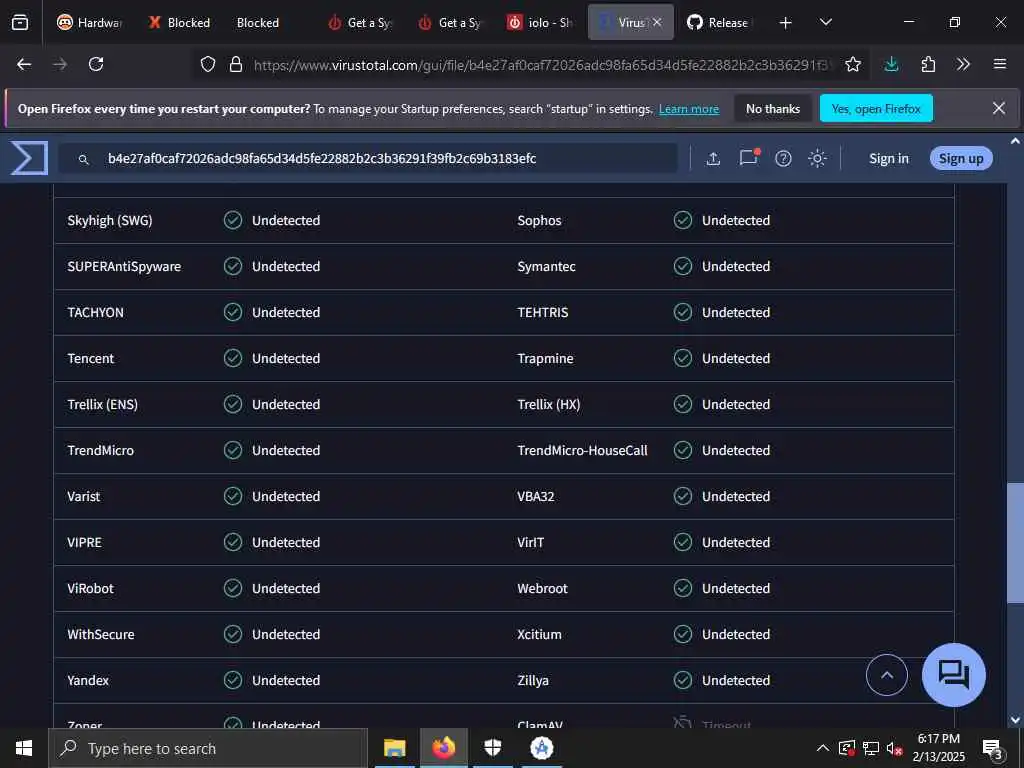Click the Firefox taskbar icon
The image size is (1024, 768).
pyautogui.click(x=443, y=748)
